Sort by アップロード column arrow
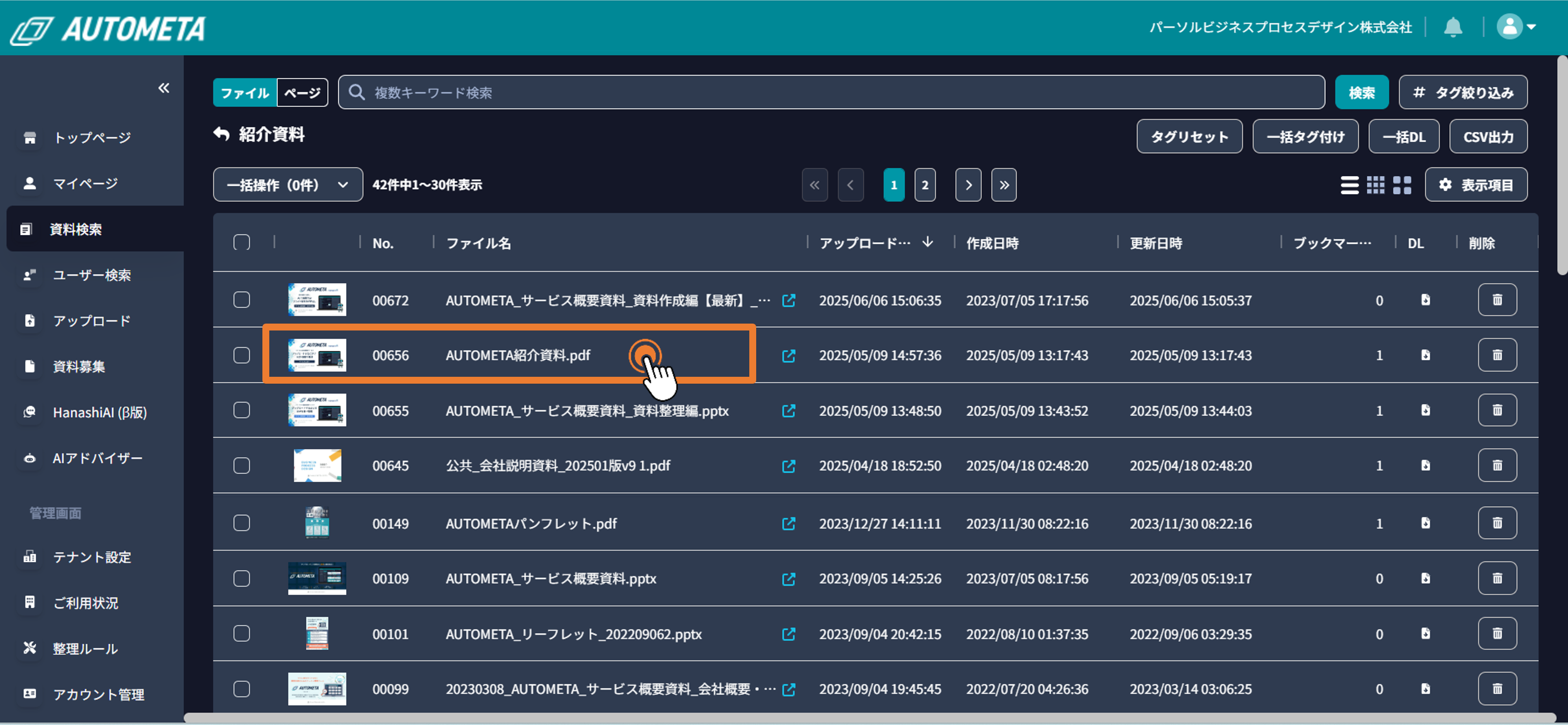The image size is (1568, 725). pyautogui.click(x=927, y=242)
